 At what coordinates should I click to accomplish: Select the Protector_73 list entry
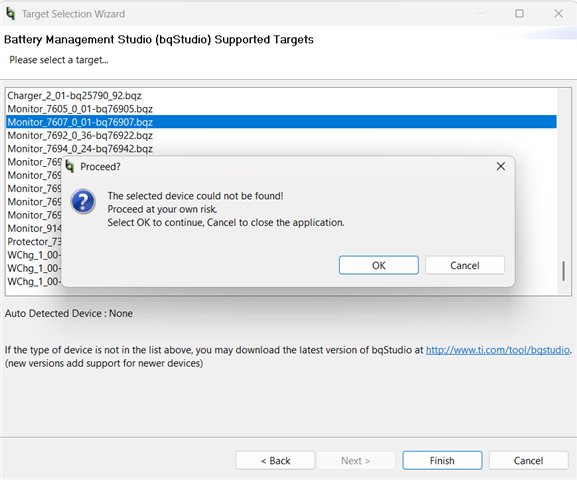(x=34, y=241)
